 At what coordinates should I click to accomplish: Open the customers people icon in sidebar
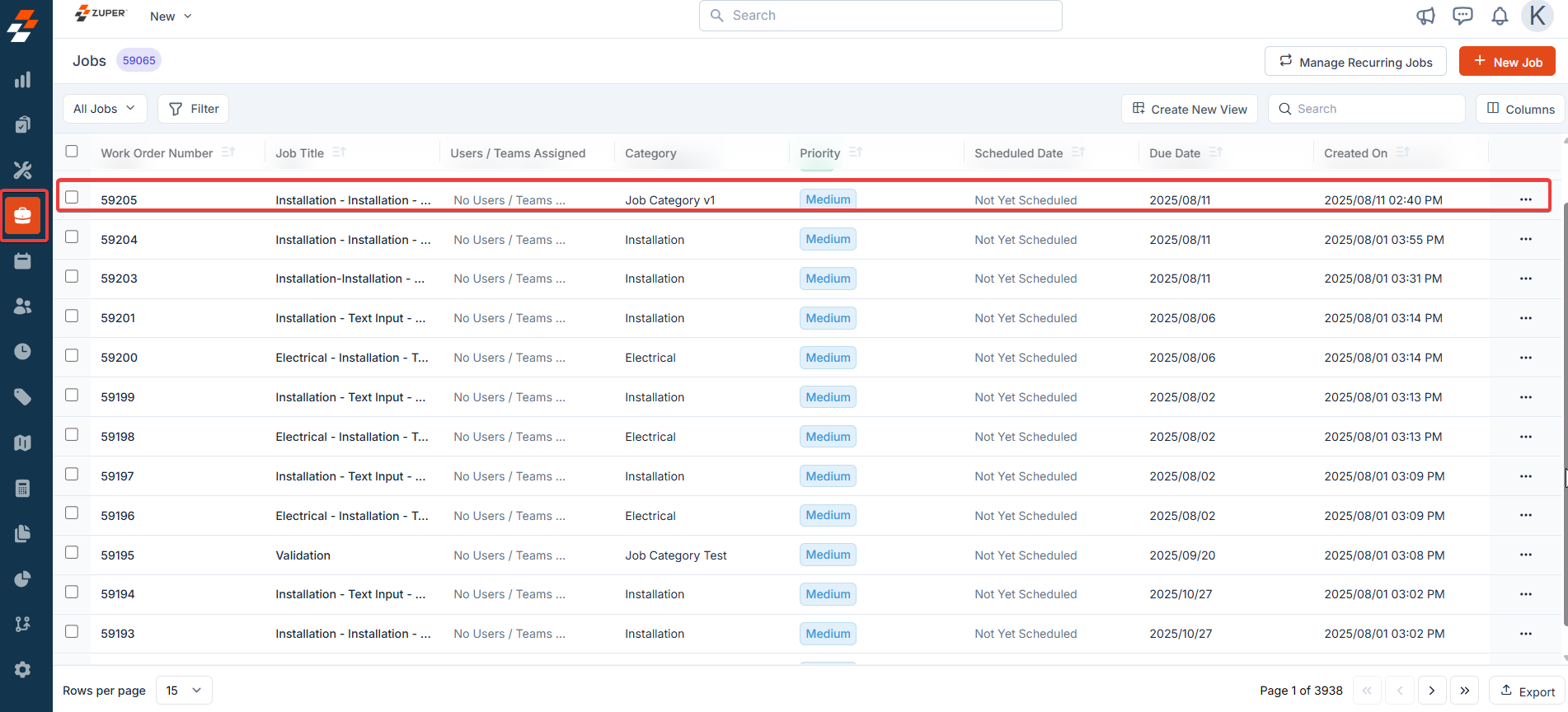(x=23, y=306)
